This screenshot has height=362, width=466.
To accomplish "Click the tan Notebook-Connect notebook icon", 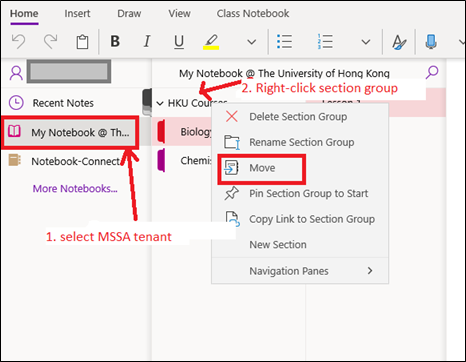I will pyautogui.click(x=15, y=160).
